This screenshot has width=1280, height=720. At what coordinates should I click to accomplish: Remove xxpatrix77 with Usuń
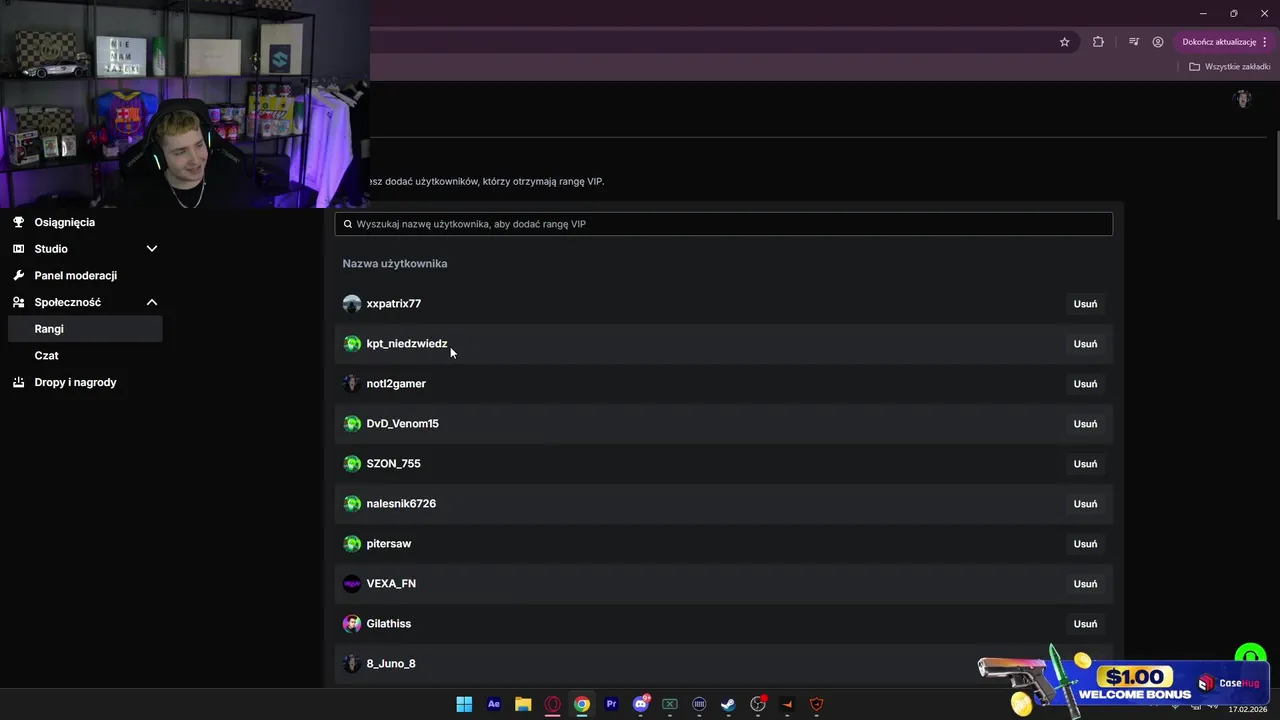1085,304
